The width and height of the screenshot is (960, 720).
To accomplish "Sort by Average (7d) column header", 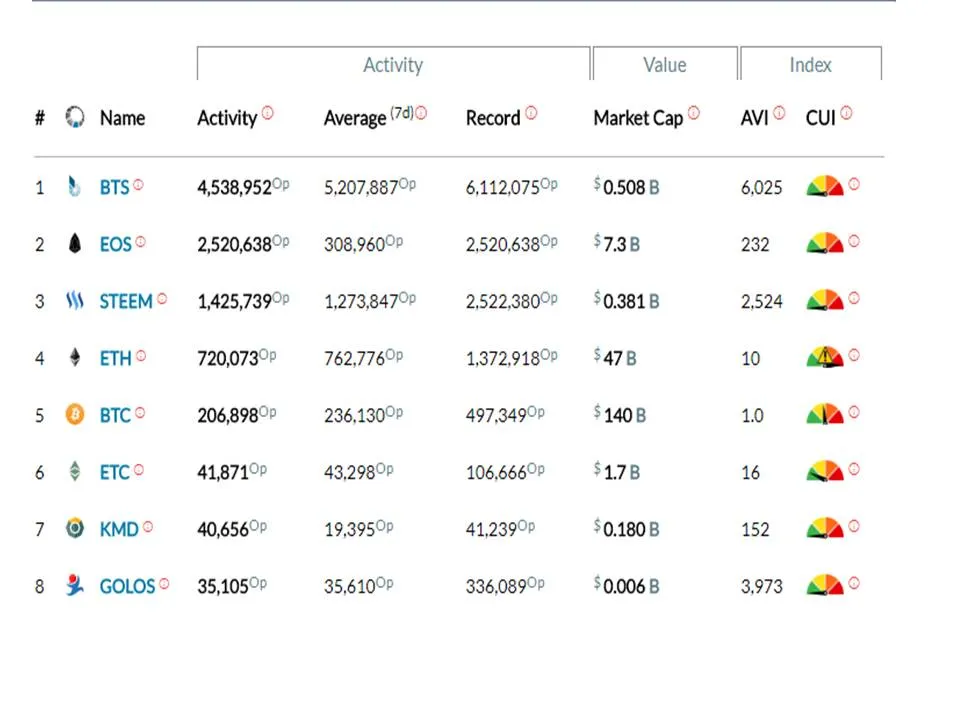I will coord(369,117).
